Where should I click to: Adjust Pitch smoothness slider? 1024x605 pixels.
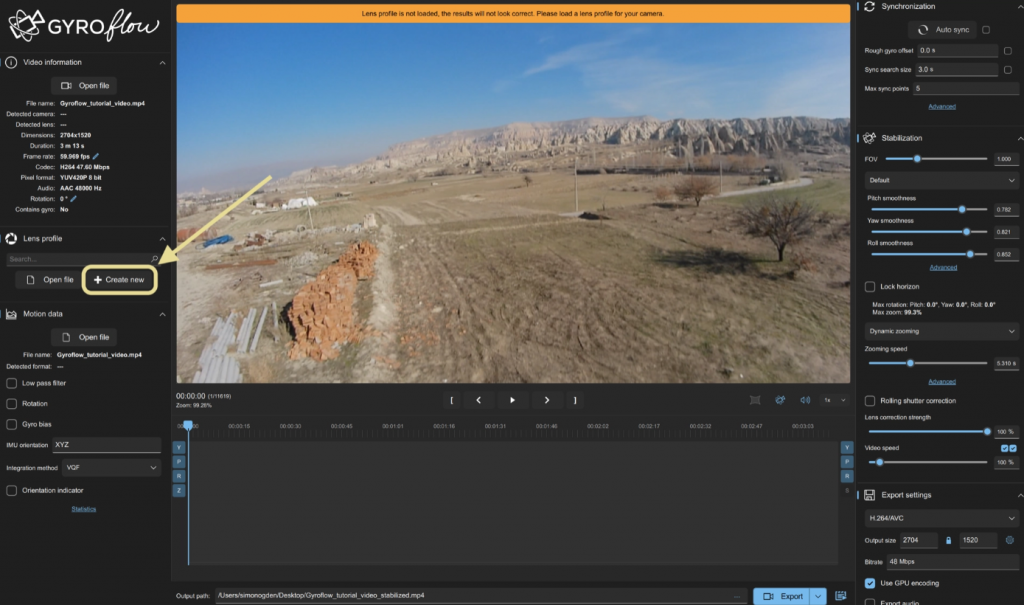[x=929, y=209]
